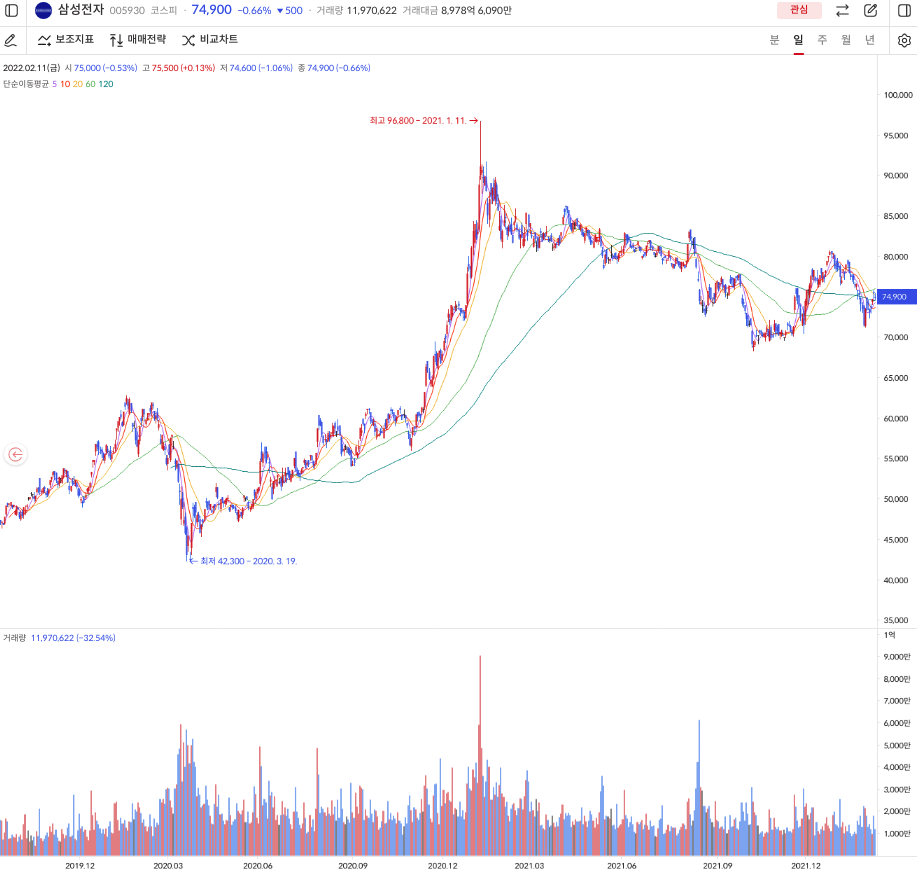
Task: Click the 2020.09 date axis label
Action: pos(353,865)
